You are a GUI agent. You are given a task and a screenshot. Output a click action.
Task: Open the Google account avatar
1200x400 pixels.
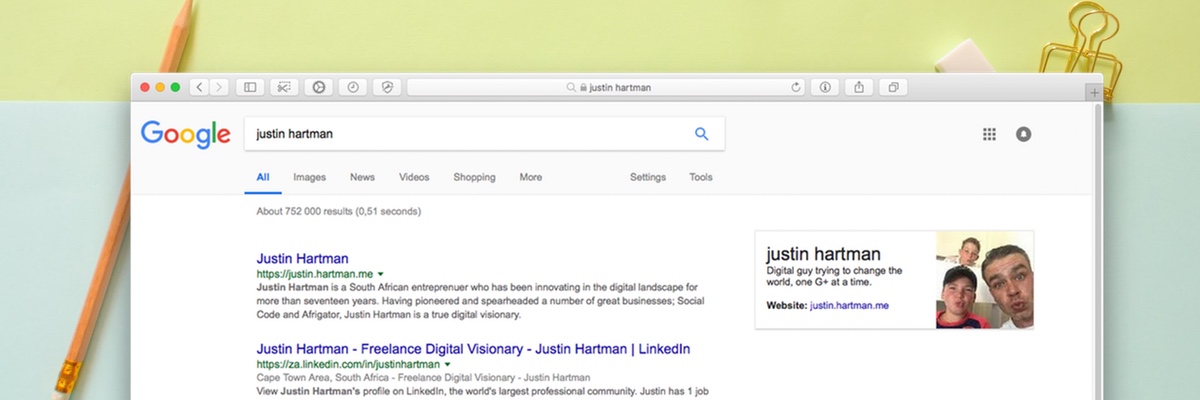(1023, 134)
